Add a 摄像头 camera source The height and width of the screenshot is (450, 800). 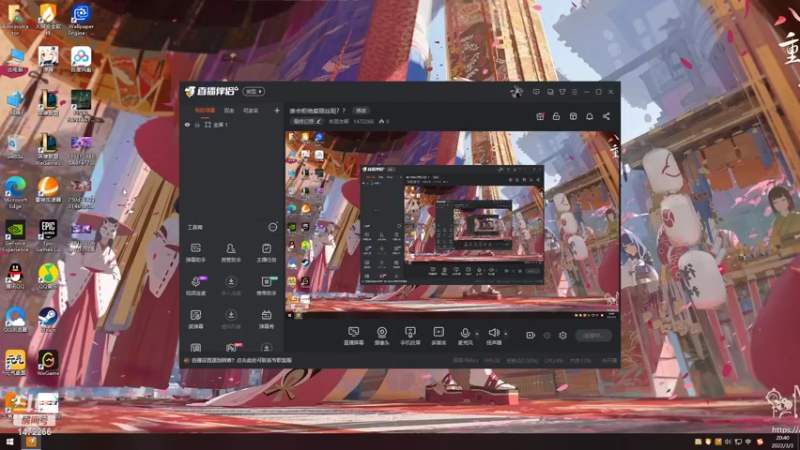pos(382,336)
